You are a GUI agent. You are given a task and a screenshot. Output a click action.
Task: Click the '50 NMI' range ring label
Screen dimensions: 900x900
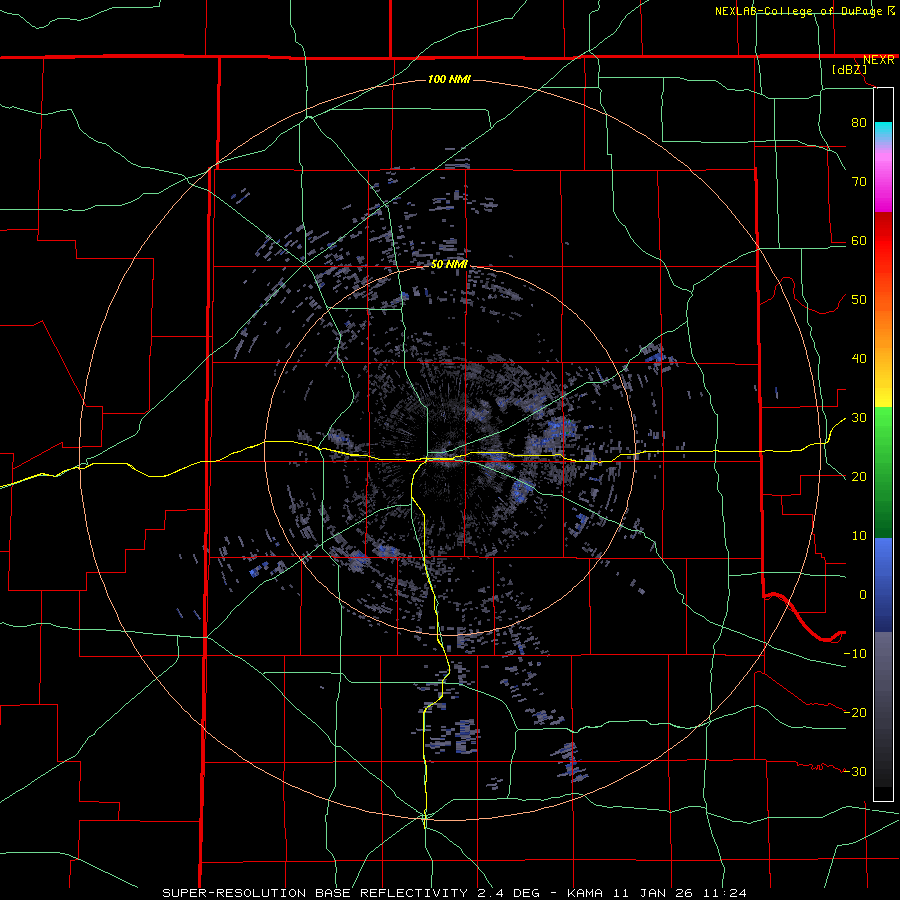click(x=449, y=264)
